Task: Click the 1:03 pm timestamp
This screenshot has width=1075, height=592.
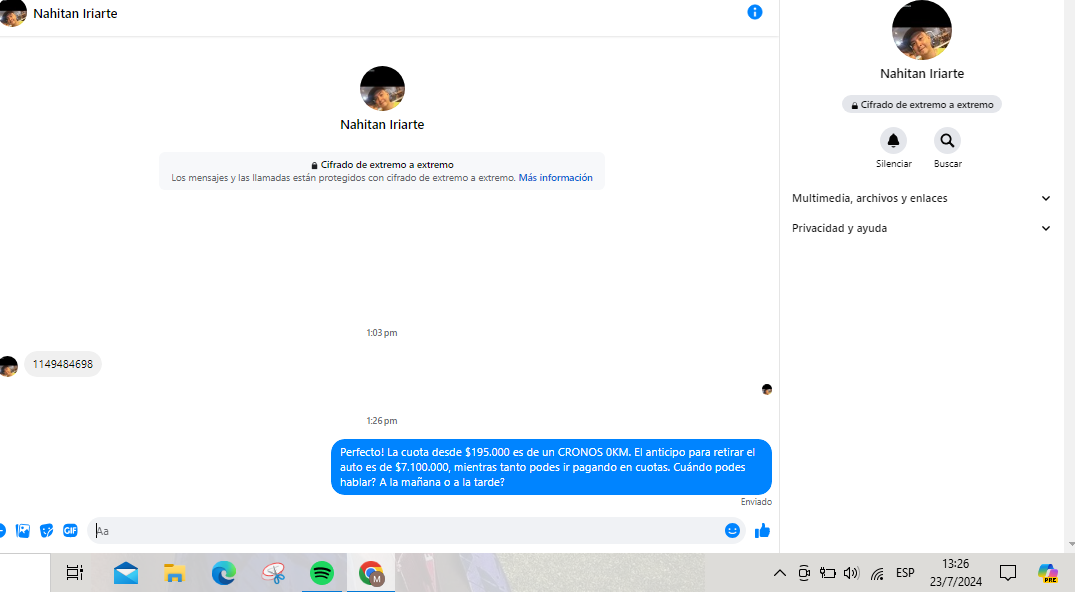Action: (382, 333)
